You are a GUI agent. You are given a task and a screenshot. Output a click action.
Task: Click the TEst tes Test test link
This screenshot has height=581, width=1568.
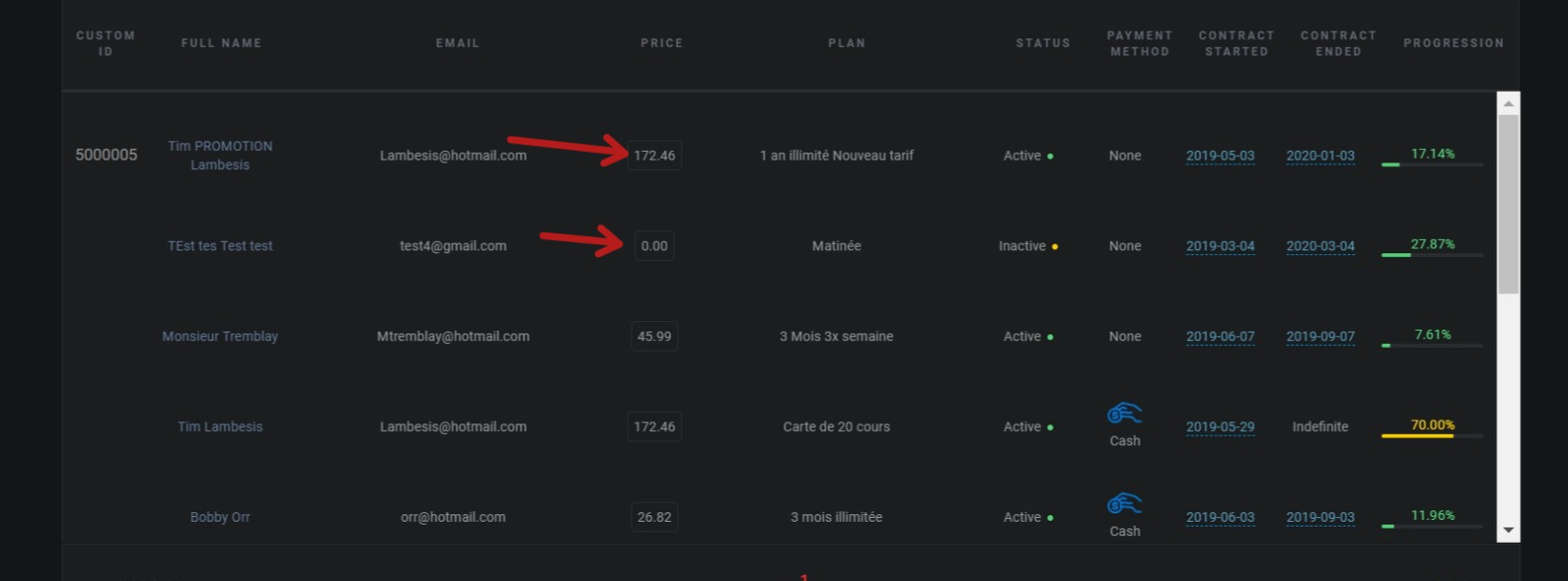[x=220, y=246]
